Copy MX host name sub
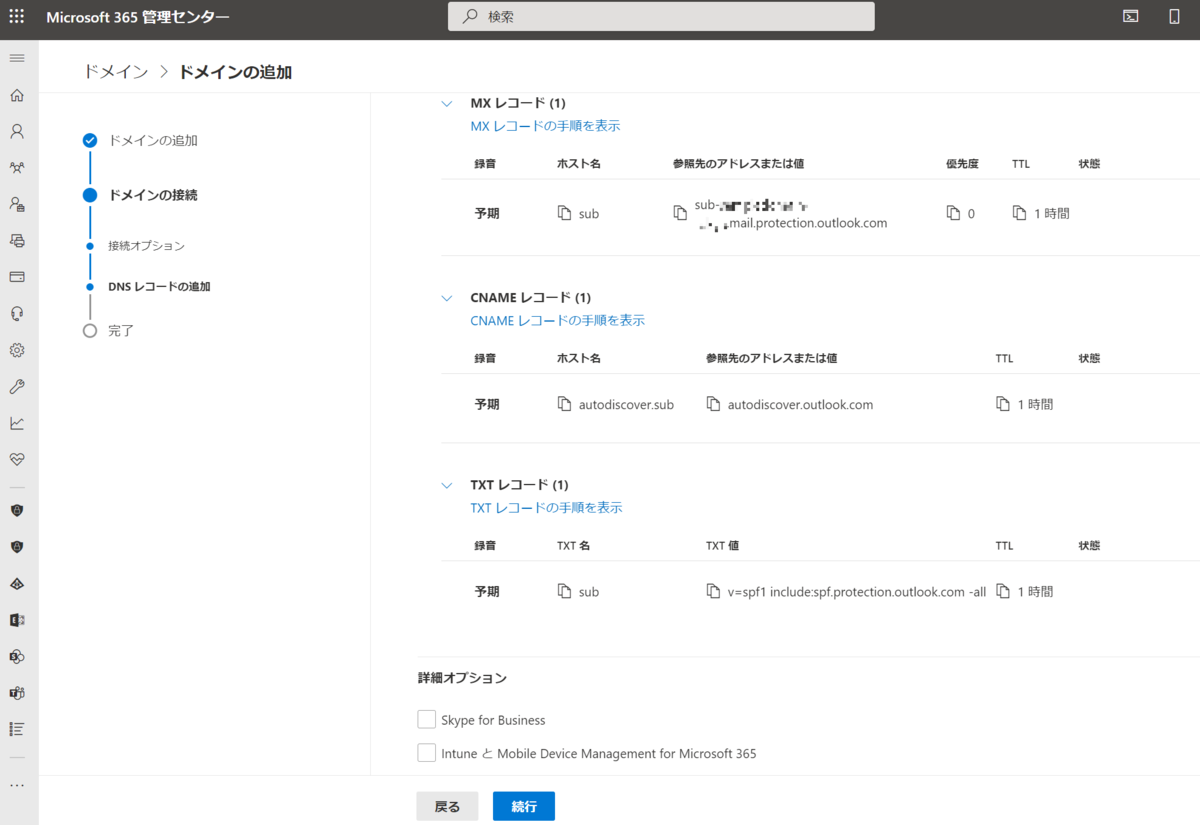The image size is (1200, 825). click(565, 213)
